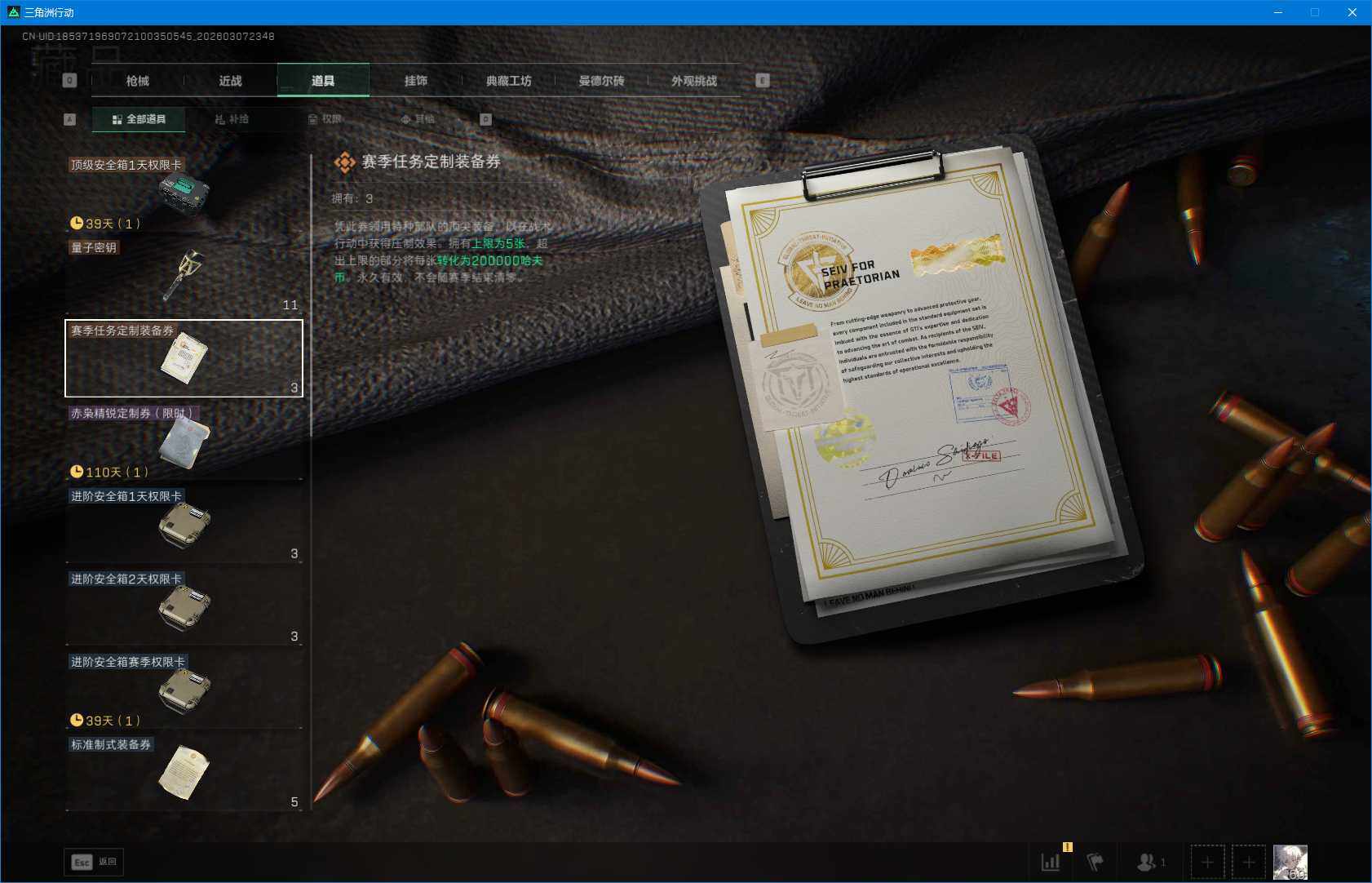1372x883 pixels.
Task: Click the second empty squad slot plus
Action: tap(1248, 862)
